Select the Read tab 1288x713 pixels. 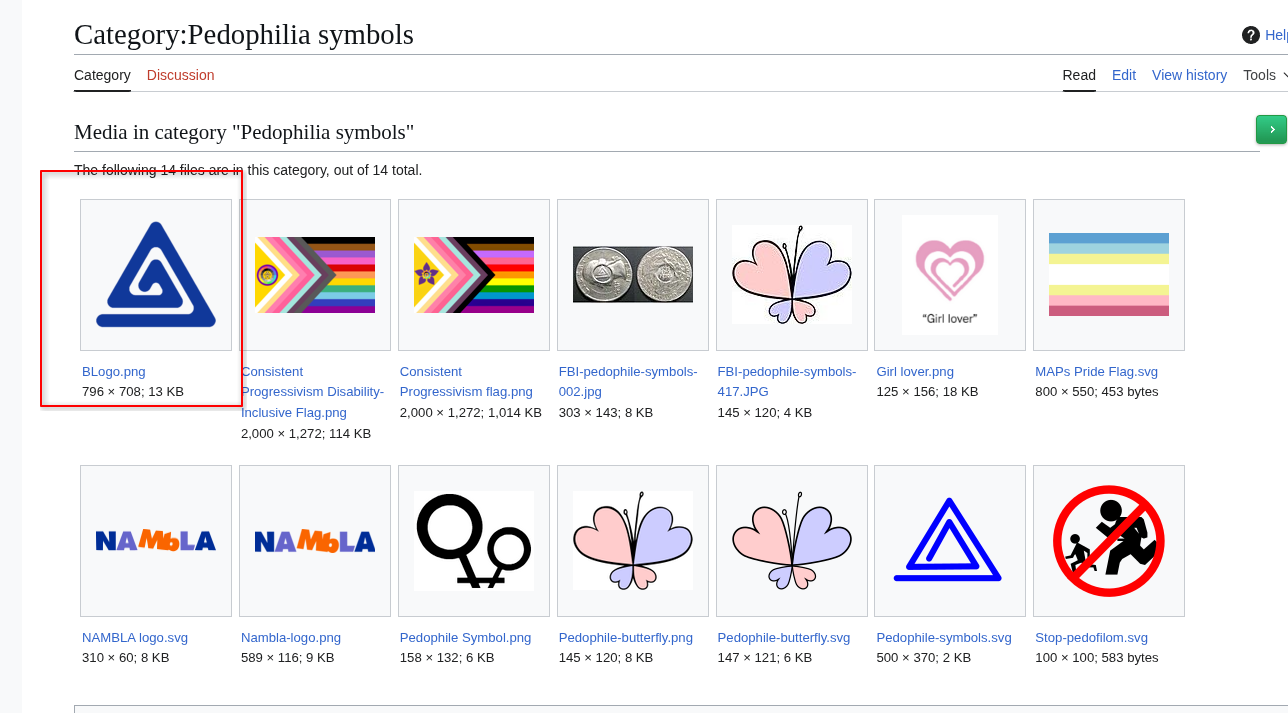pyautogui.click(x=1079, y=75)
